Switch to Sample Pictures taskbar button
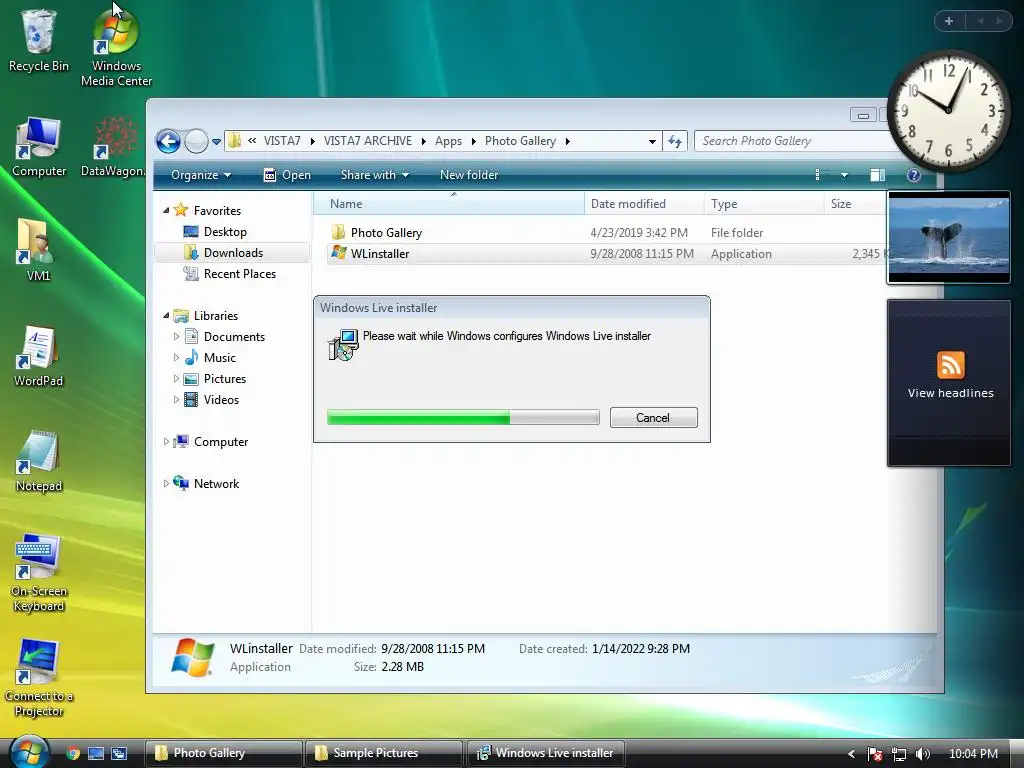 [383, 754]
